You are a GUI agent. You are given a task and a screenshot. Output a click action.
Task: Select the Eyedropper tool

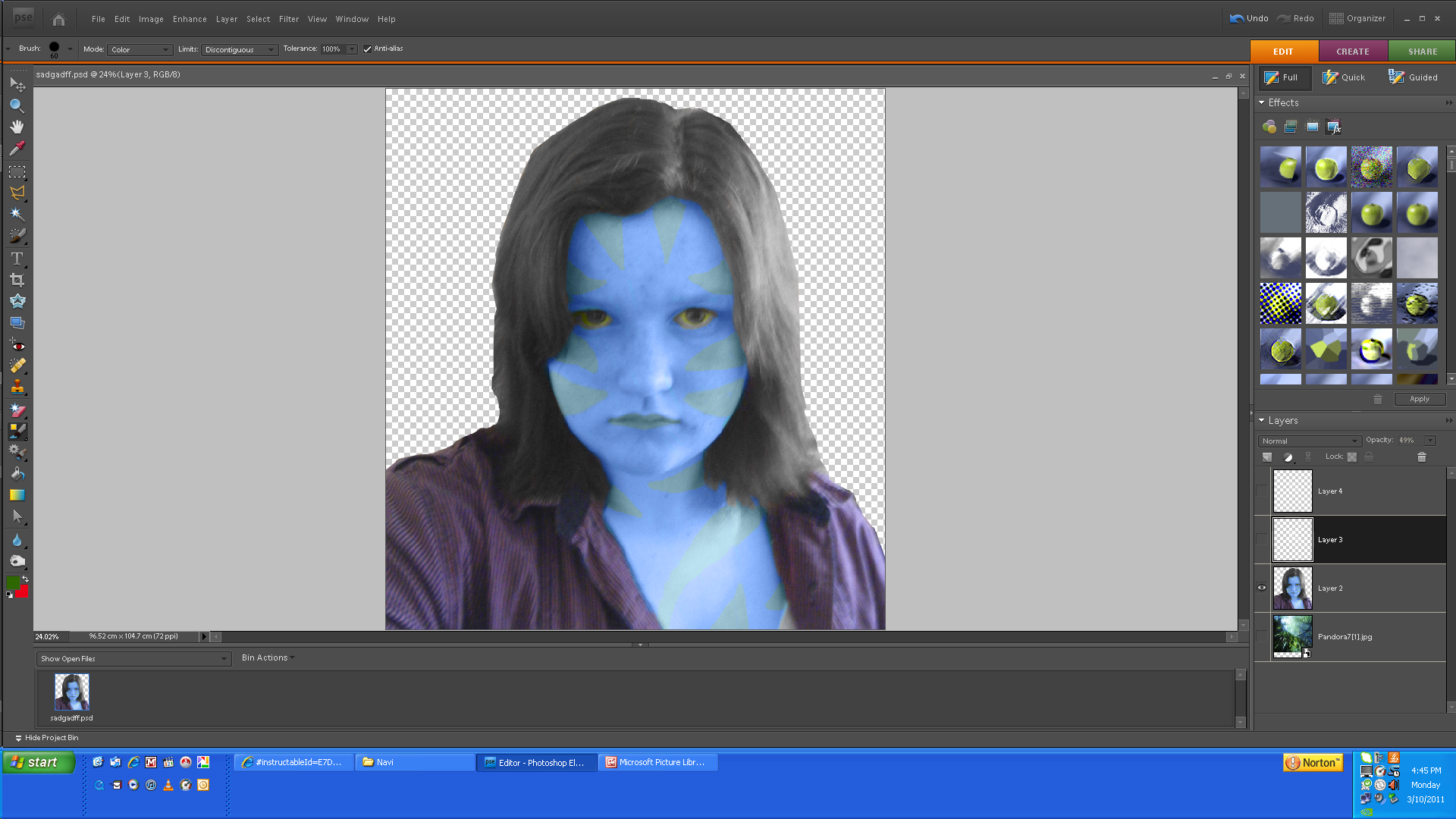[x=17, y=148]
